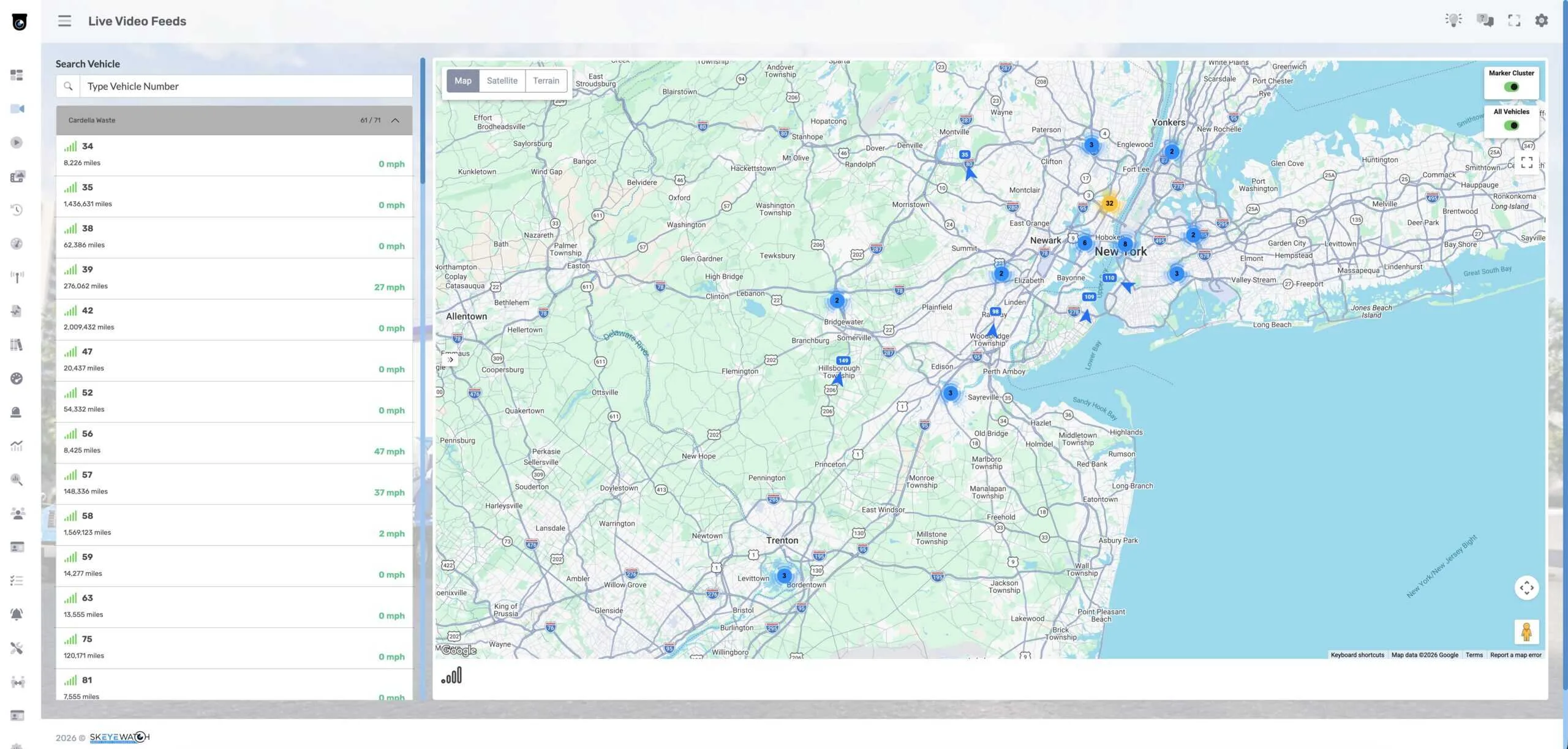Screen dimensions: 1568x749
Task: Click the search magnifier button
Action: 68,86
